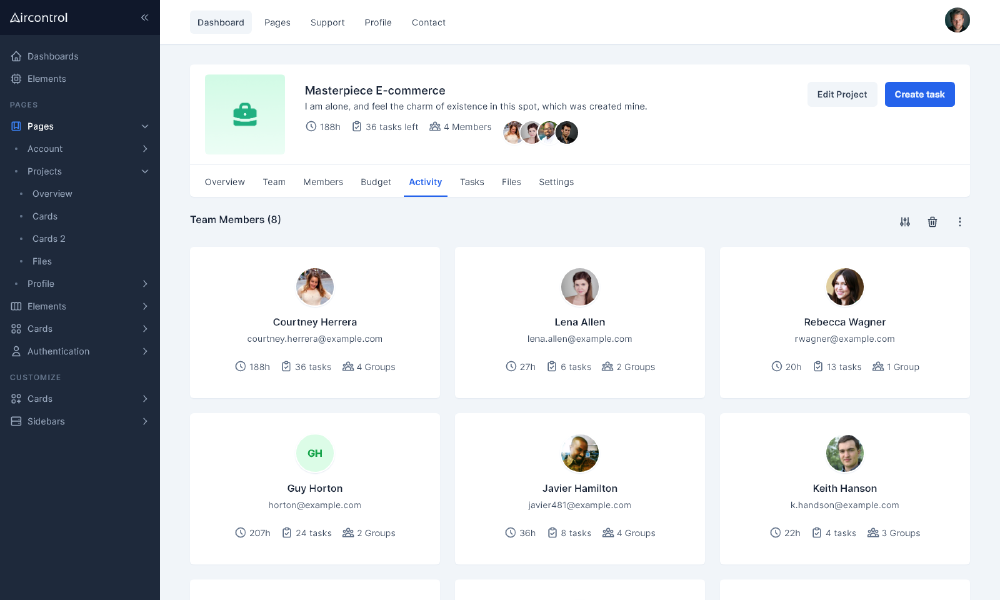This screenshot has width=1000, height=600.
Task: Open the Tasks tab of the project
Action: (x=472, y=182)
